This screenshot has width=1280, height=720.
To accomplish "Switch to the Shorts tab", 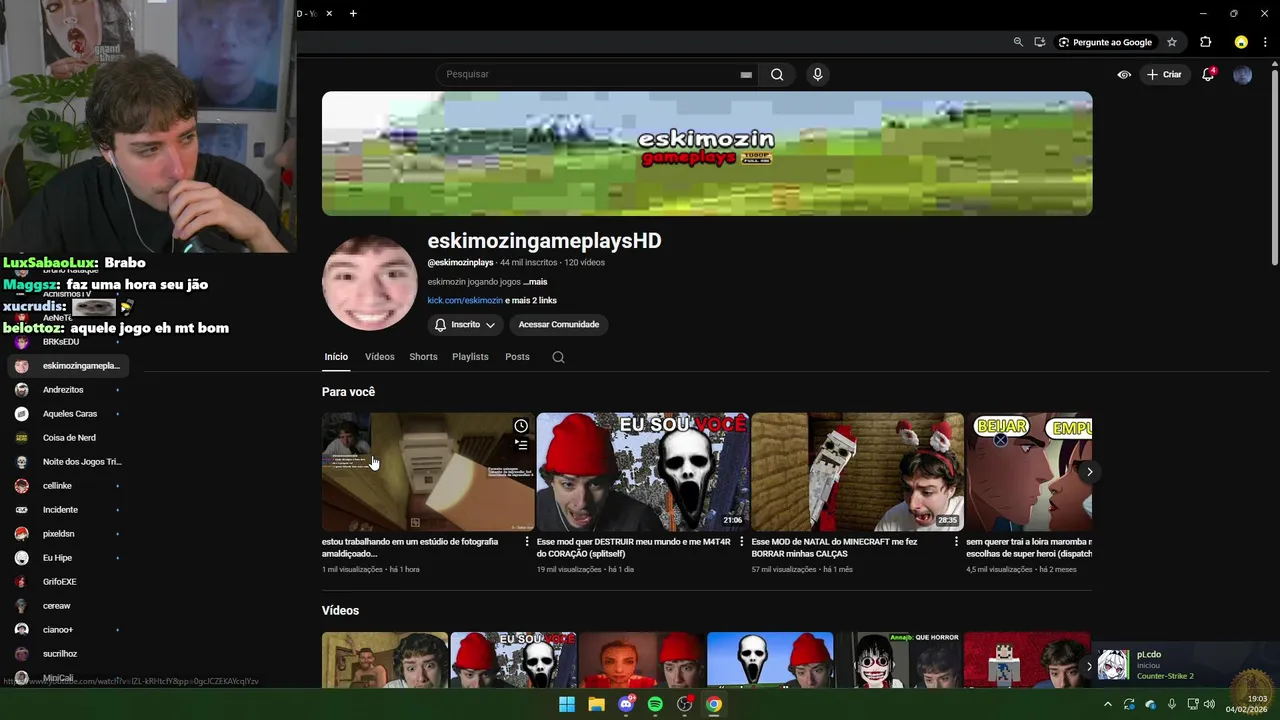I will [423, 357].
